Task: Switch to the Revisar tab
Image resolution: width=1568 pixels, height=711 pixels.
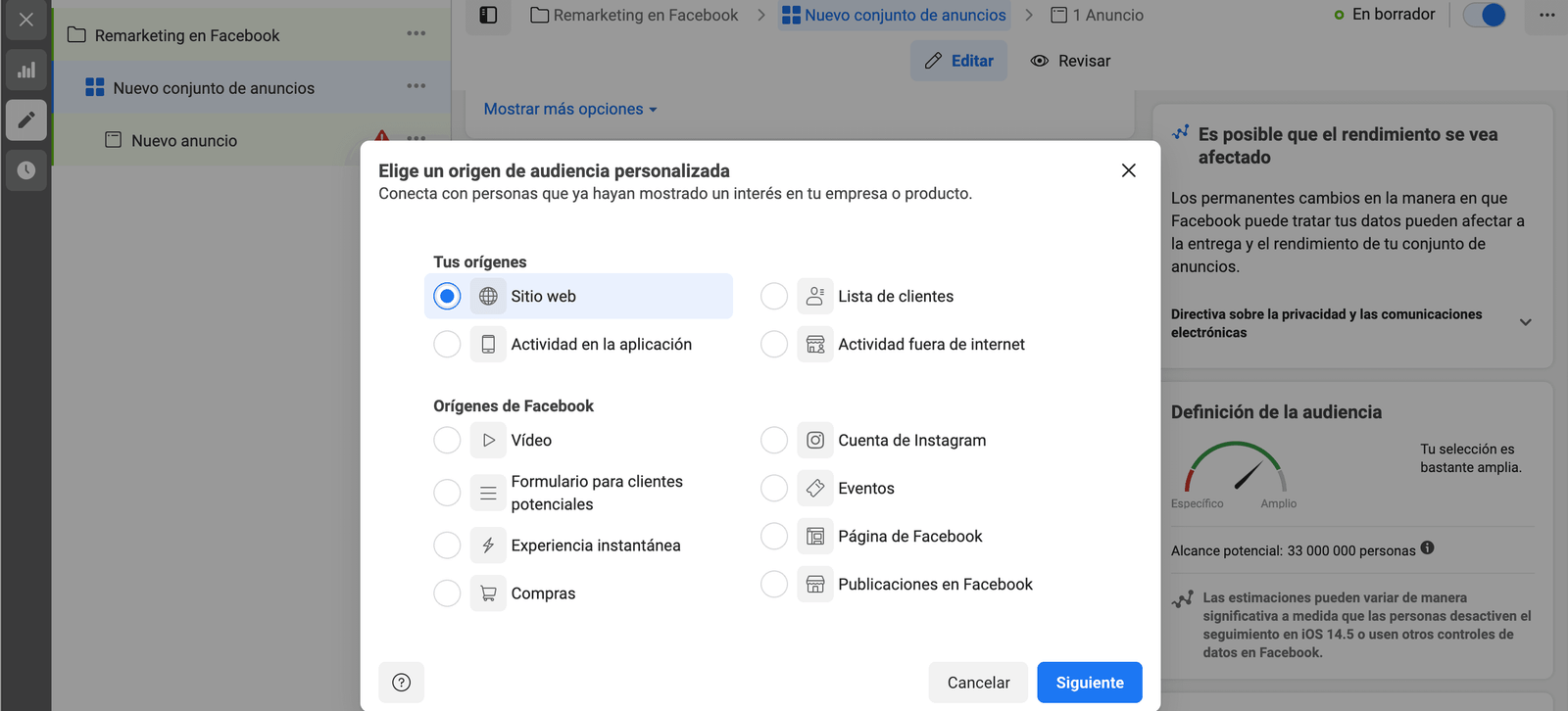Action: (x=1070, y=61)
